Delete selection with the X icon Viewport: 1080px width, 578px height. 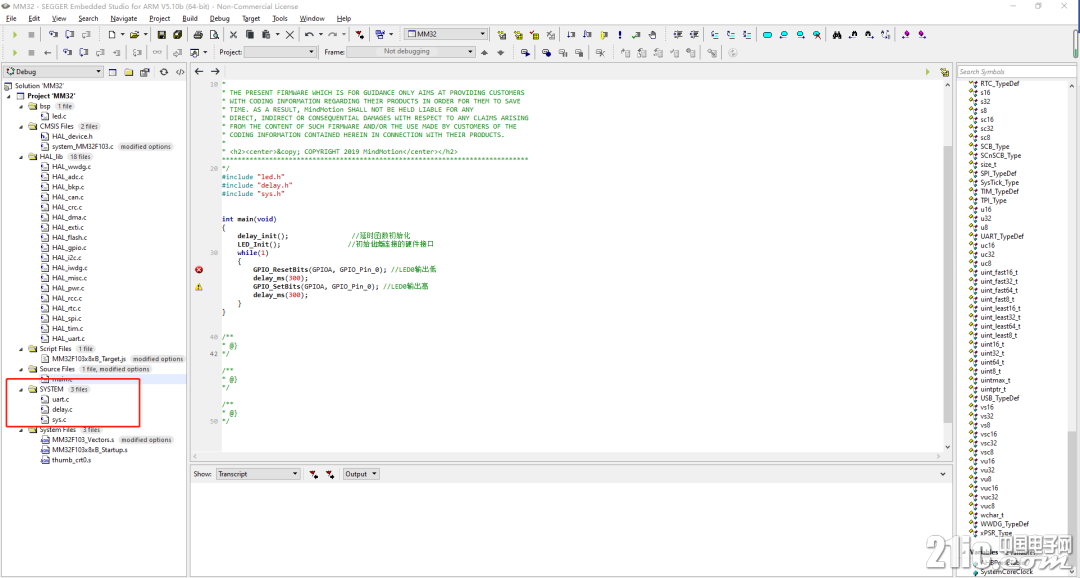290,34
